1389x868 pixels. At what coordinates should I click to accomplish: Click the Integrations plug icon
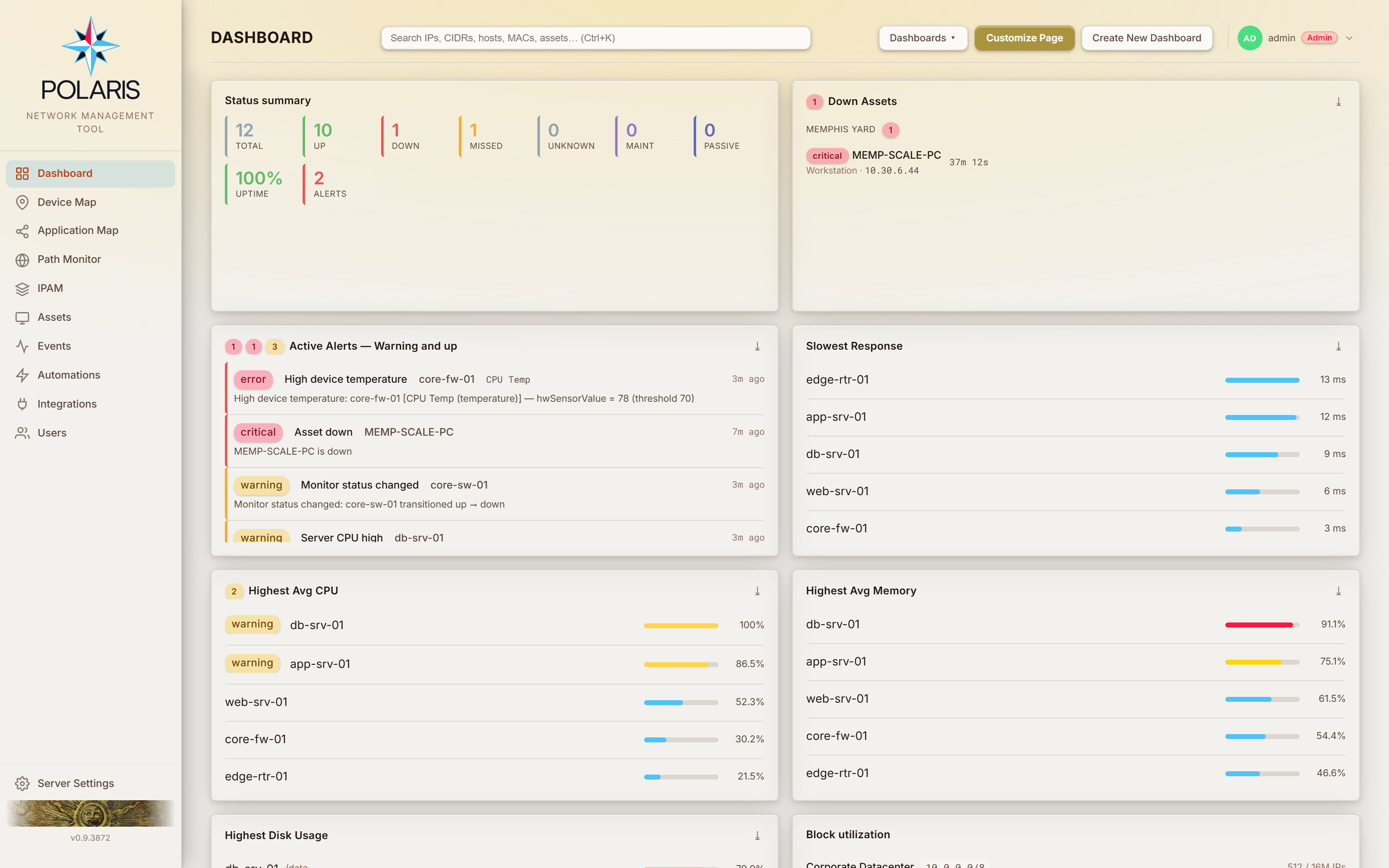point(22,404)
